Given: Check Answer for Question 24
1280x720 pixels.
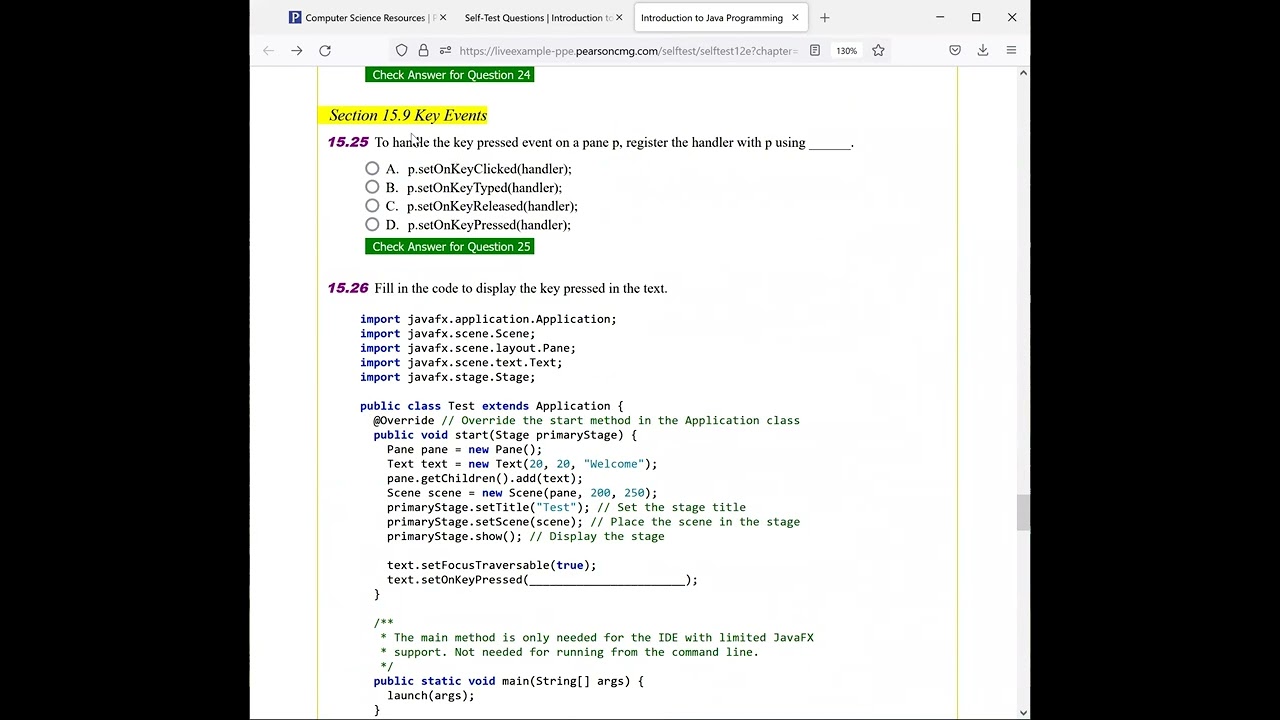Looking at the screenshot, I should tap(450, 75).
